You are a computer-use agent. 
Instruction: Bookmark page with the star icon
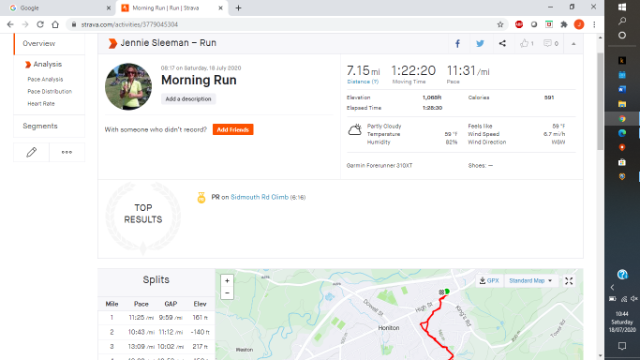click(500, 24)
